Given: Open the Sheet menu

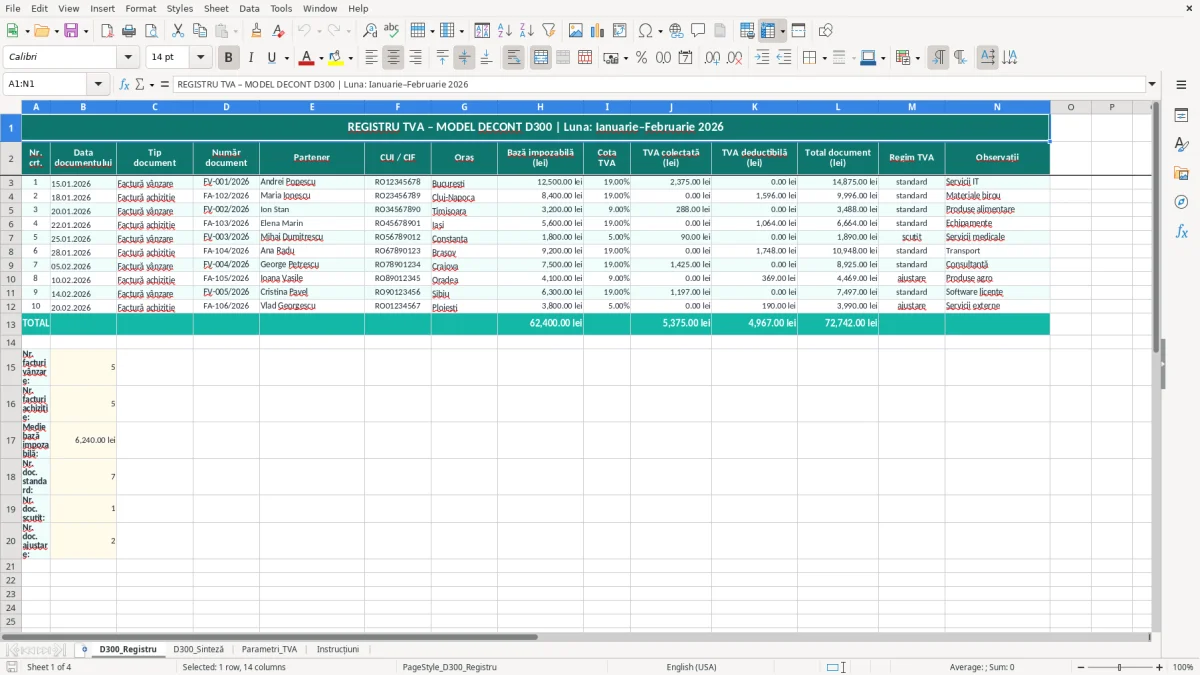Looking at the screenshot, I should coord(216,8).
